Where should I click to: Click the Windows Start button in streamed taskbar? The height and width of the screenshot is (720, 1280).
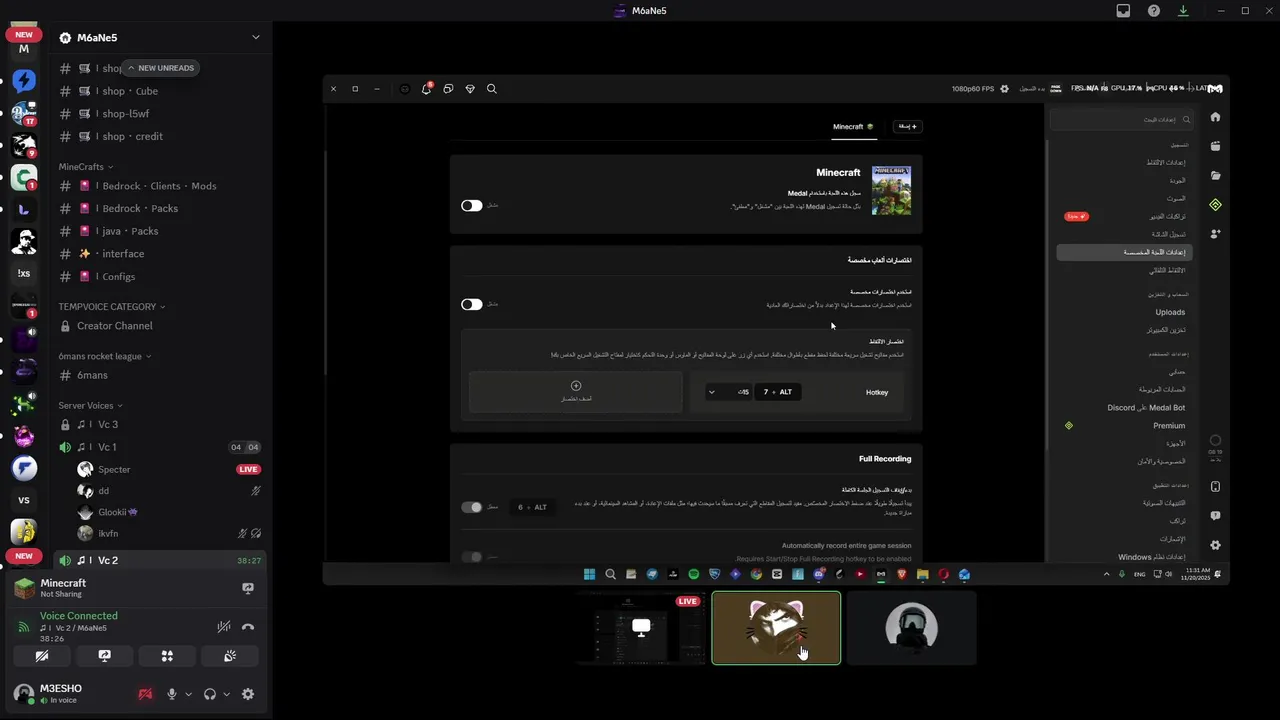(589, 574)
